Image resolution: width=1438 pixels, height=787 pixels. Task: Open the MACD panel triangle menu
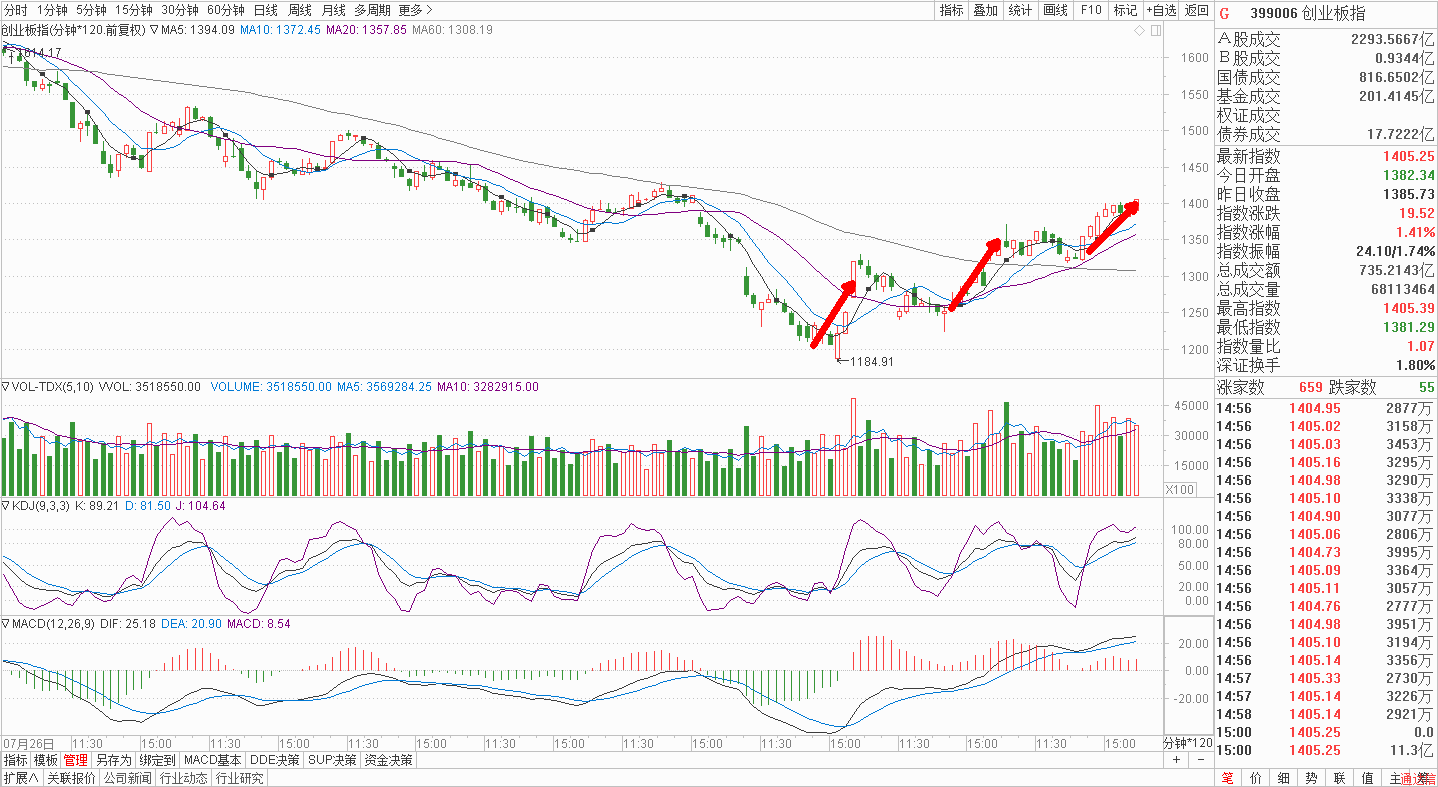6,624
